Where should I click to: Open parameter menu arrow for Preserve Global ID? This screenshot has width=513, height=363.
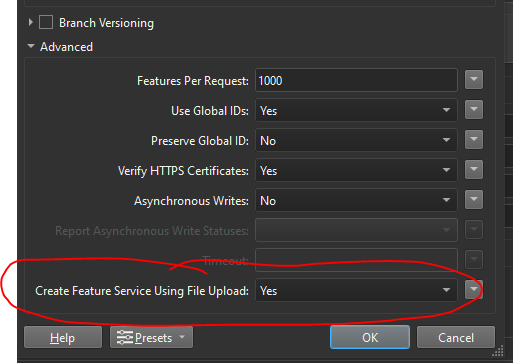point(474,140)
